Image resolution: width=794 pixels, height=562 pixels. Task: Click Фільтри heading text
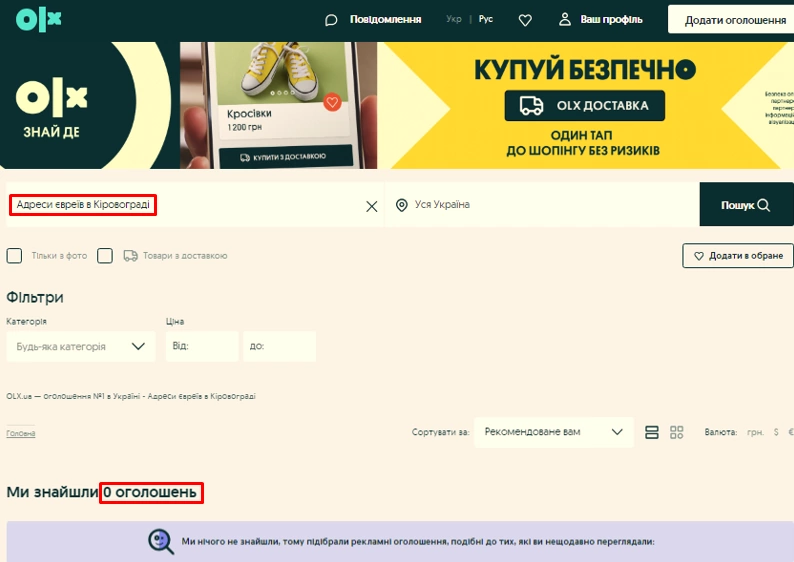click(35, 297)
